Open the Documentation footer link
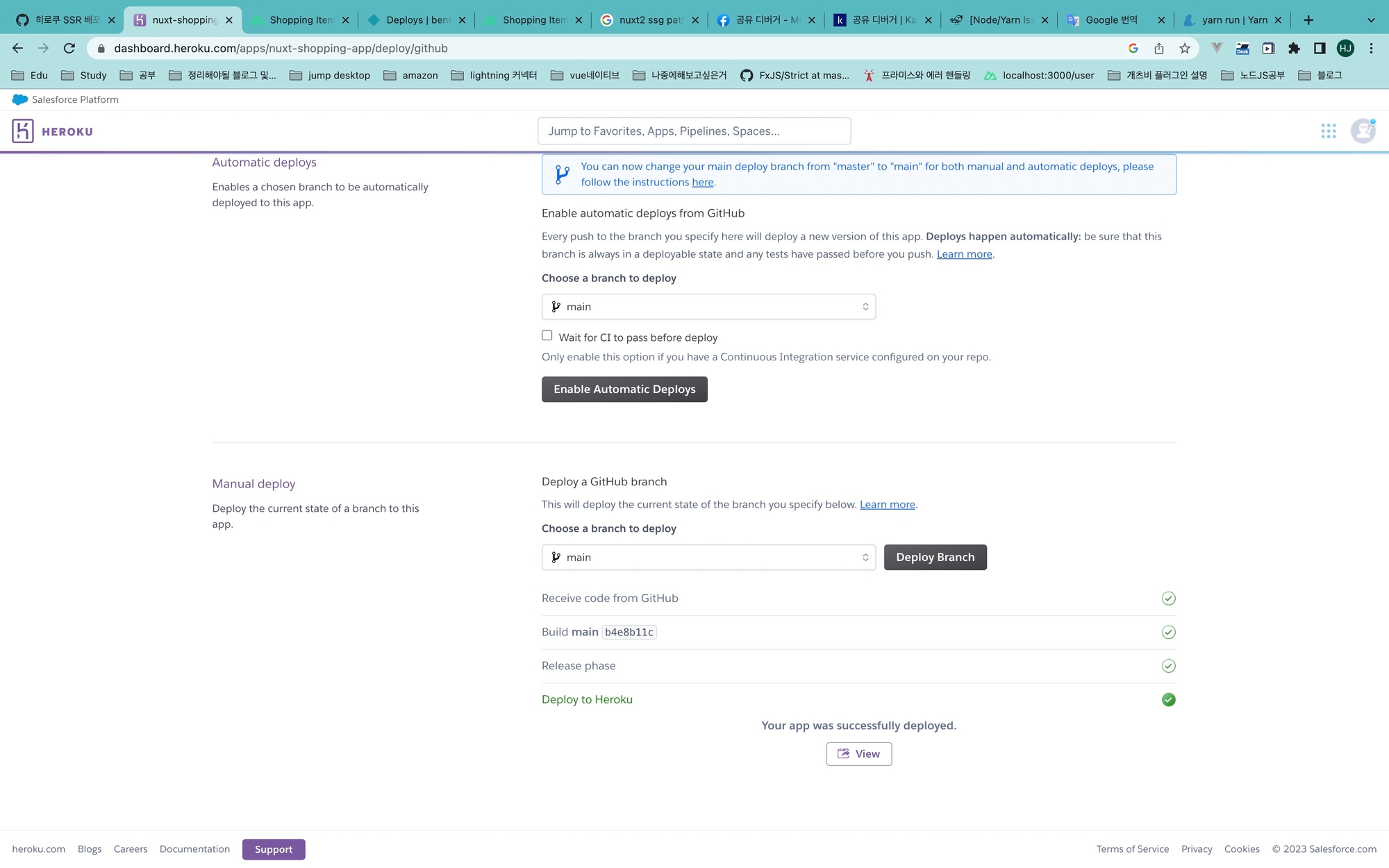This screenshot has width=1389, height=868. point(194,849)
